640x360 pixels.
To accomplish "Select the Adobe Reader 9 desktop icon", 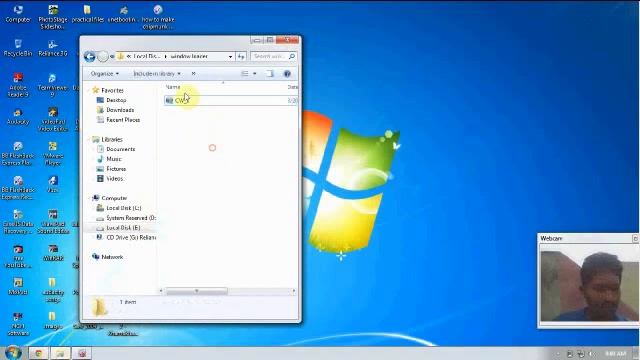I will tap(18, 85).
